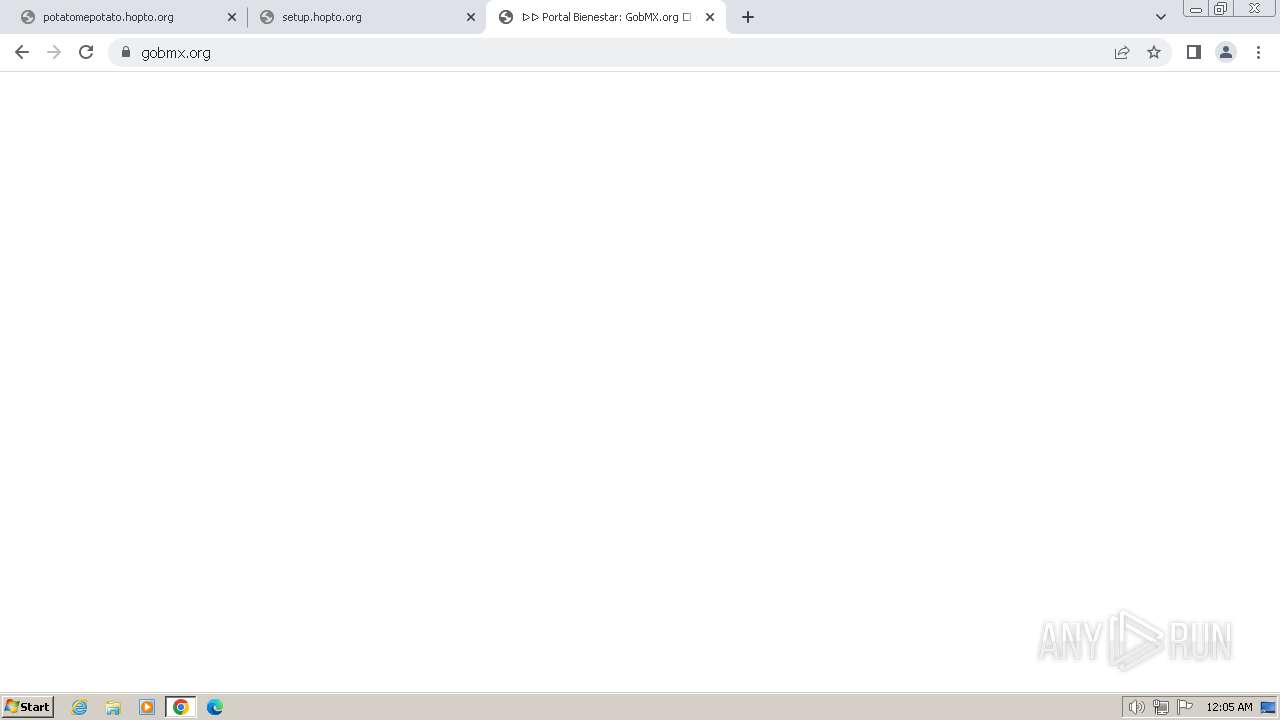Close the potatomepotato.hopto.org tab
The height and width of the screenshot is (720, 1280).
(232, 17)
